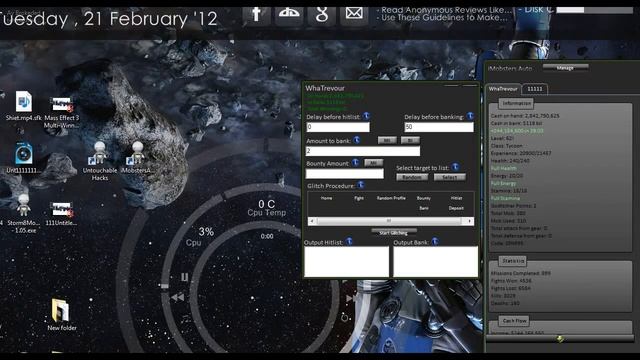
Task: Click the Glitch Procedure scrollbar left arrow
Action: pos(312,221)
